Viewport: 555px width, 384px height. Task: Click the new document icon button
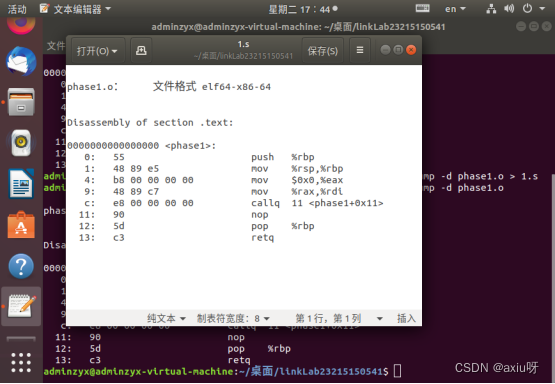(141, 51)
